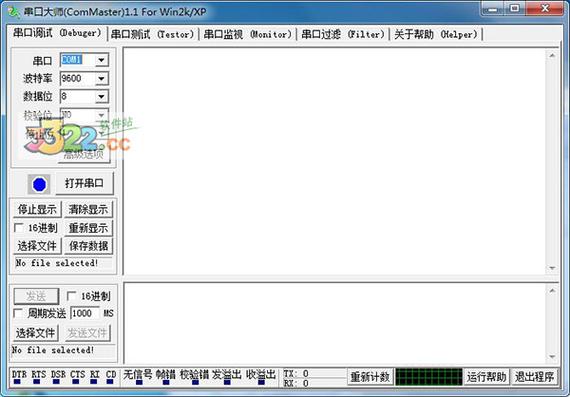Click the blue port status indicator icon

(x=39, y=184)
